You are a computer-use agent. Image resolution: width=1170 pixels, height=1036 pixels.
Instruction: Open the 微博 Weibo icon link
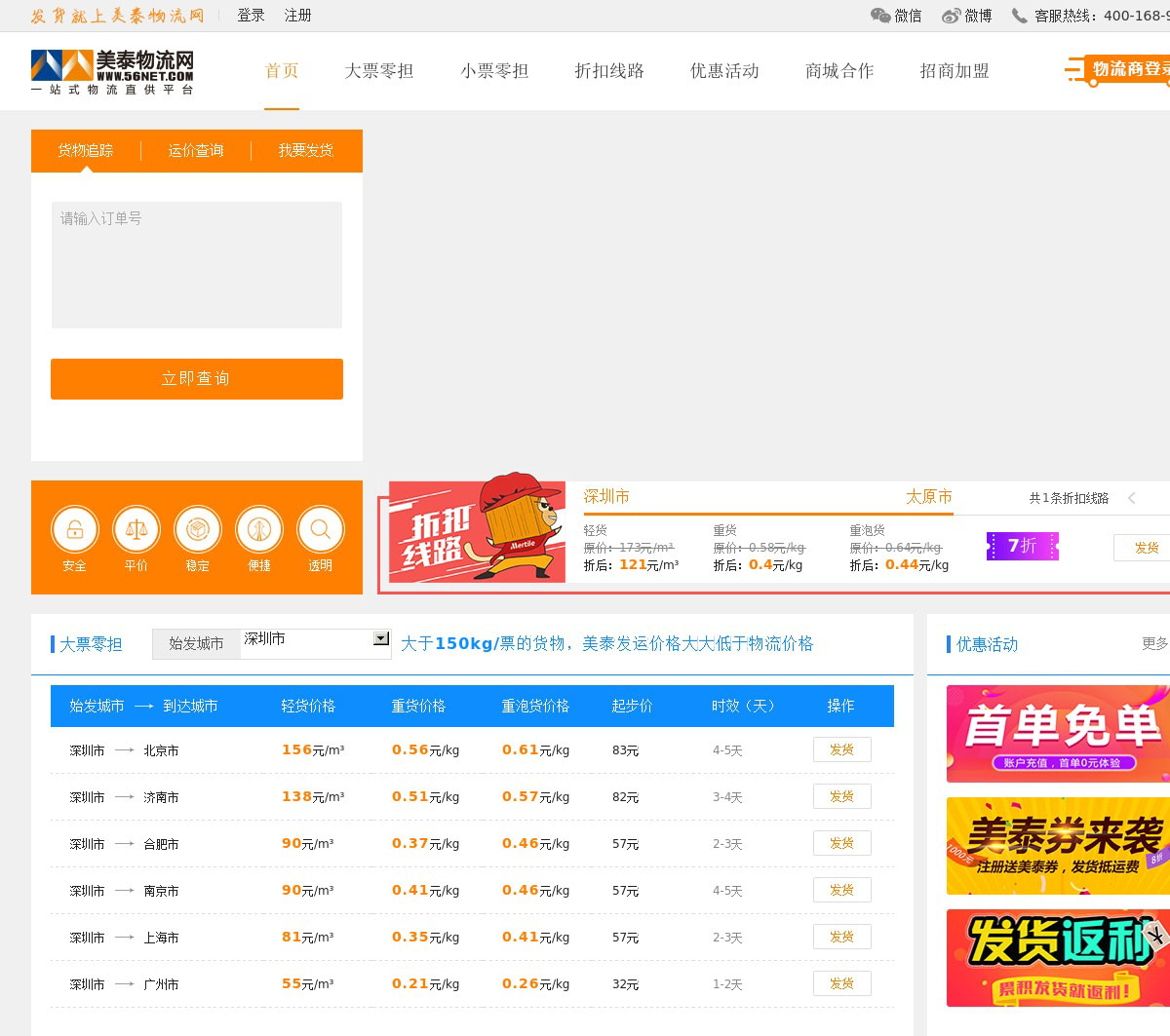[951, 16]
